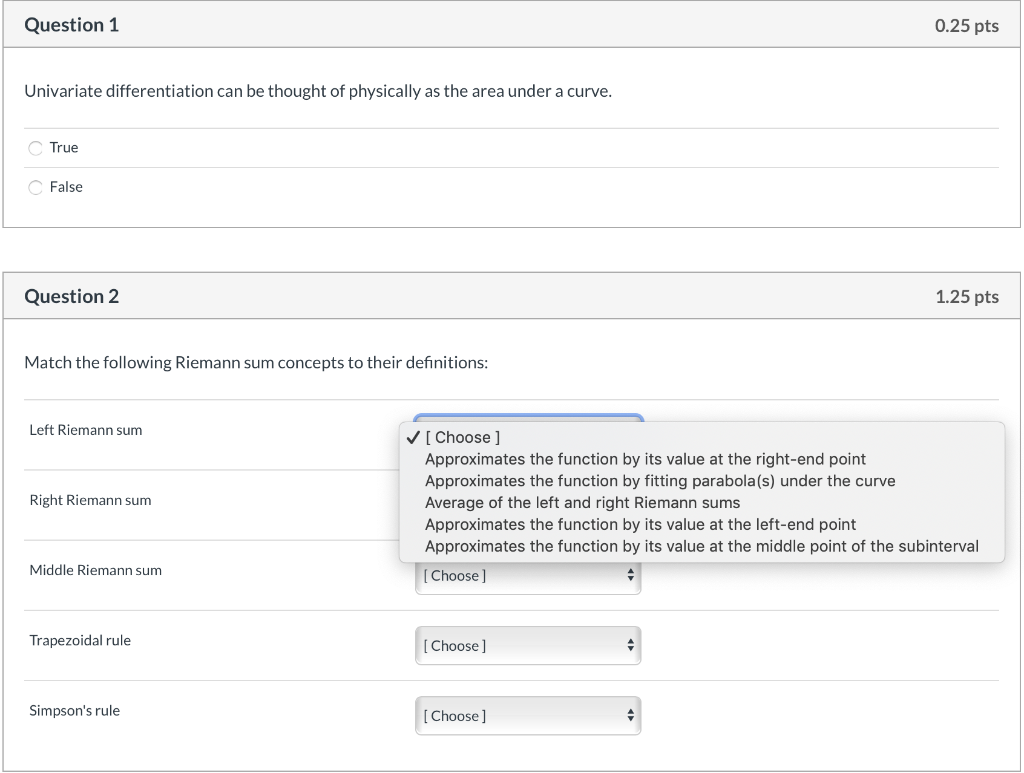This screenshot has height=773, width=1024.
Task: Click the "Trapezoidal rule" label
Action: 80,640
